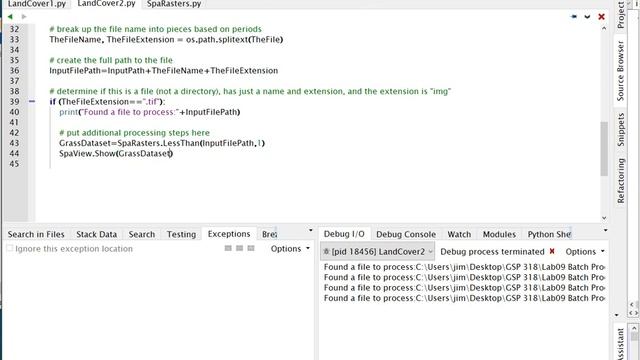Open the editor tab list chevron

tap(587, 17)
